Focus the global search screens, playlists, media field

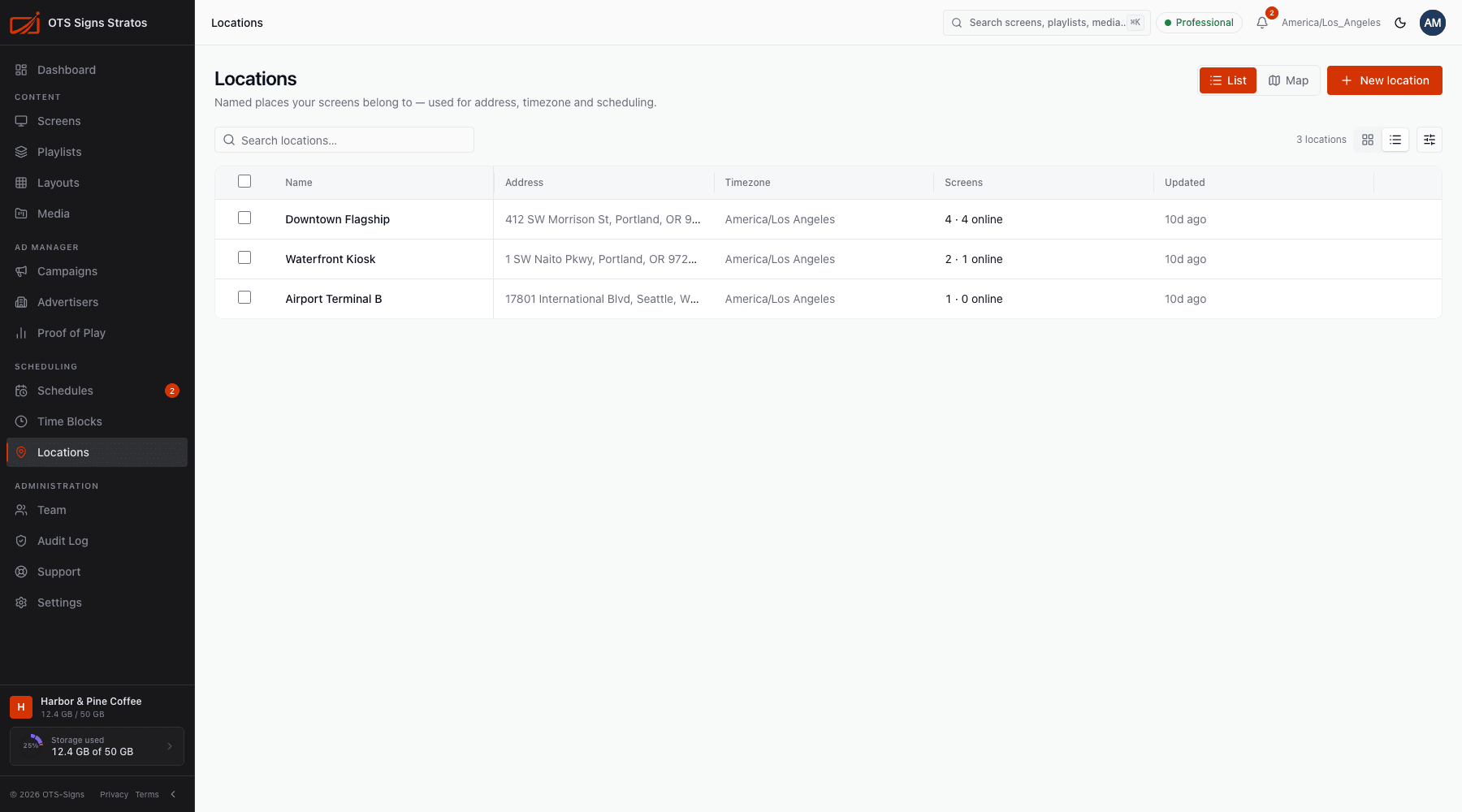click(1047, 23)
